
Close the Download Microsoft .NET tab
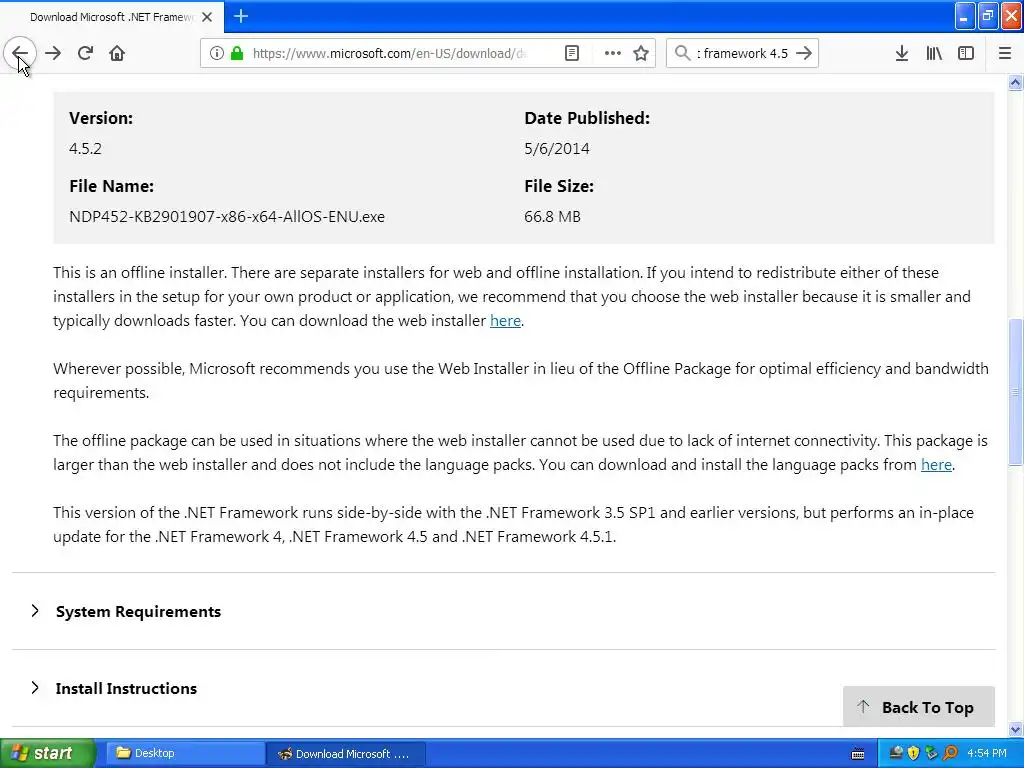207,17
